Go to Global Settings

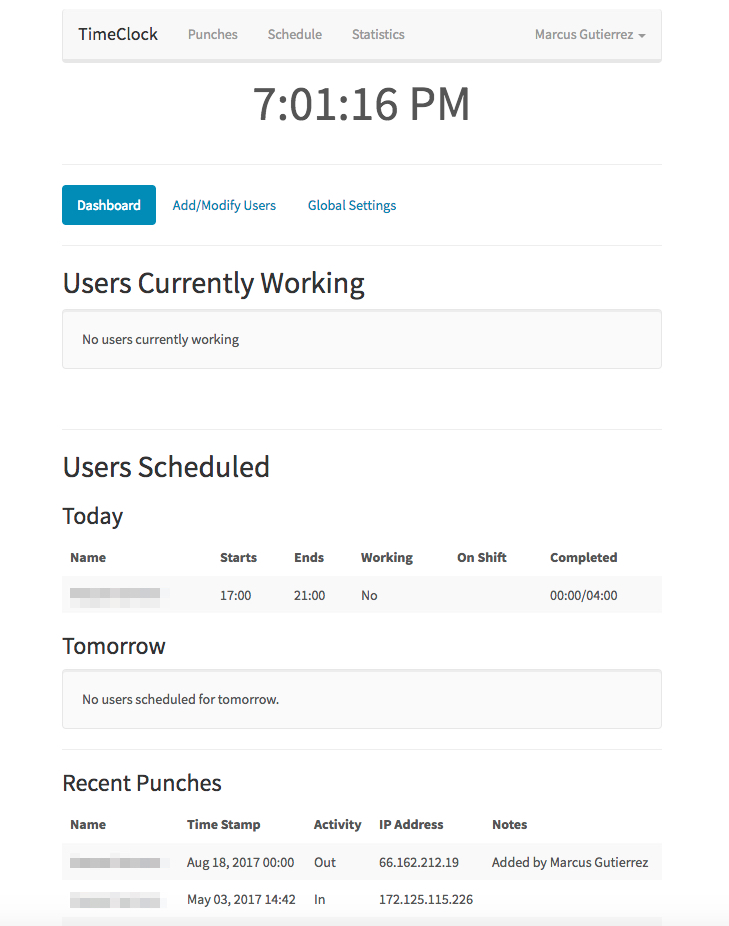tap(351, 205)
